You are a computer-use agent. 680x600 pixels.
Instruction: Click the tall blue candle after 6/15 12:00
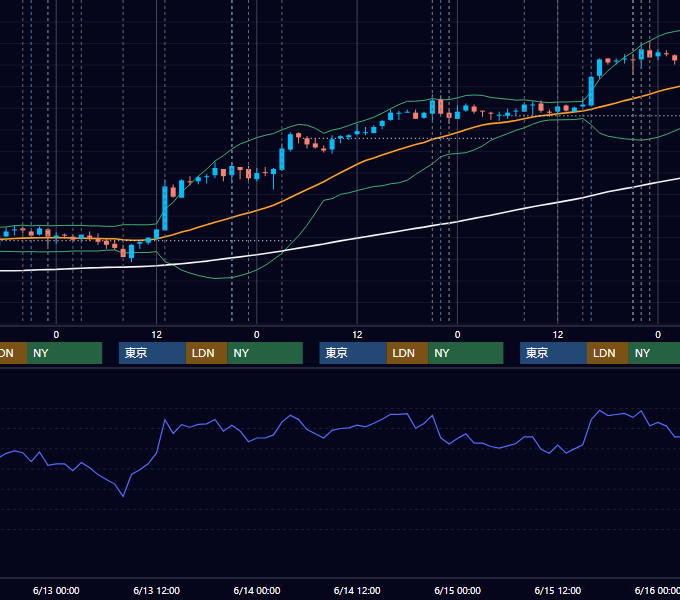[x=591, y=91]
